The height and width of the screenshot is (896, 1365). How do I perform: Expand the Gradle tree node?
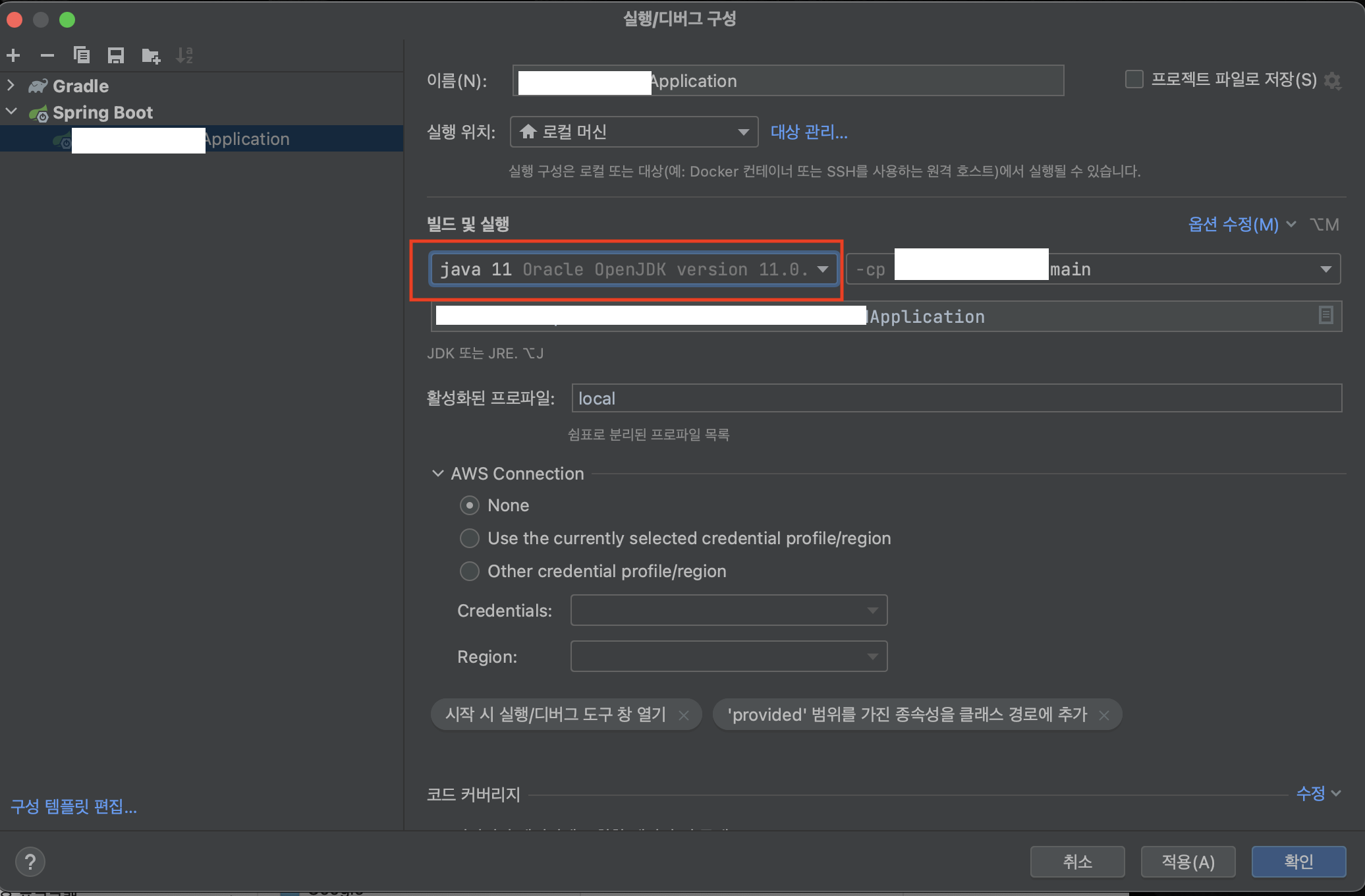coord(11,86)
